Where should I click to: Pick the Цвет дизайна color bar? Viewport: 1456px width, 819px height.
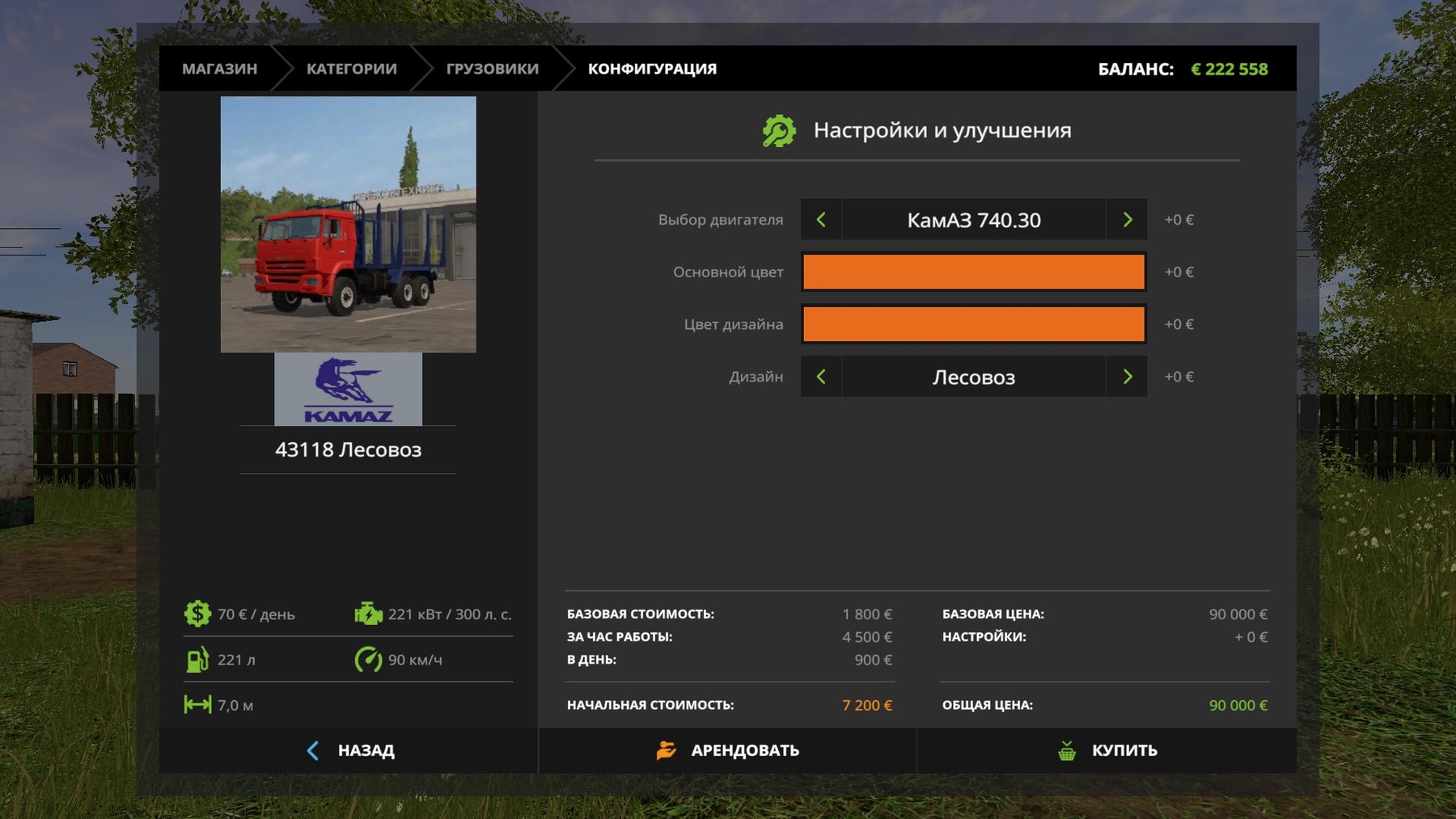point(973,324)
